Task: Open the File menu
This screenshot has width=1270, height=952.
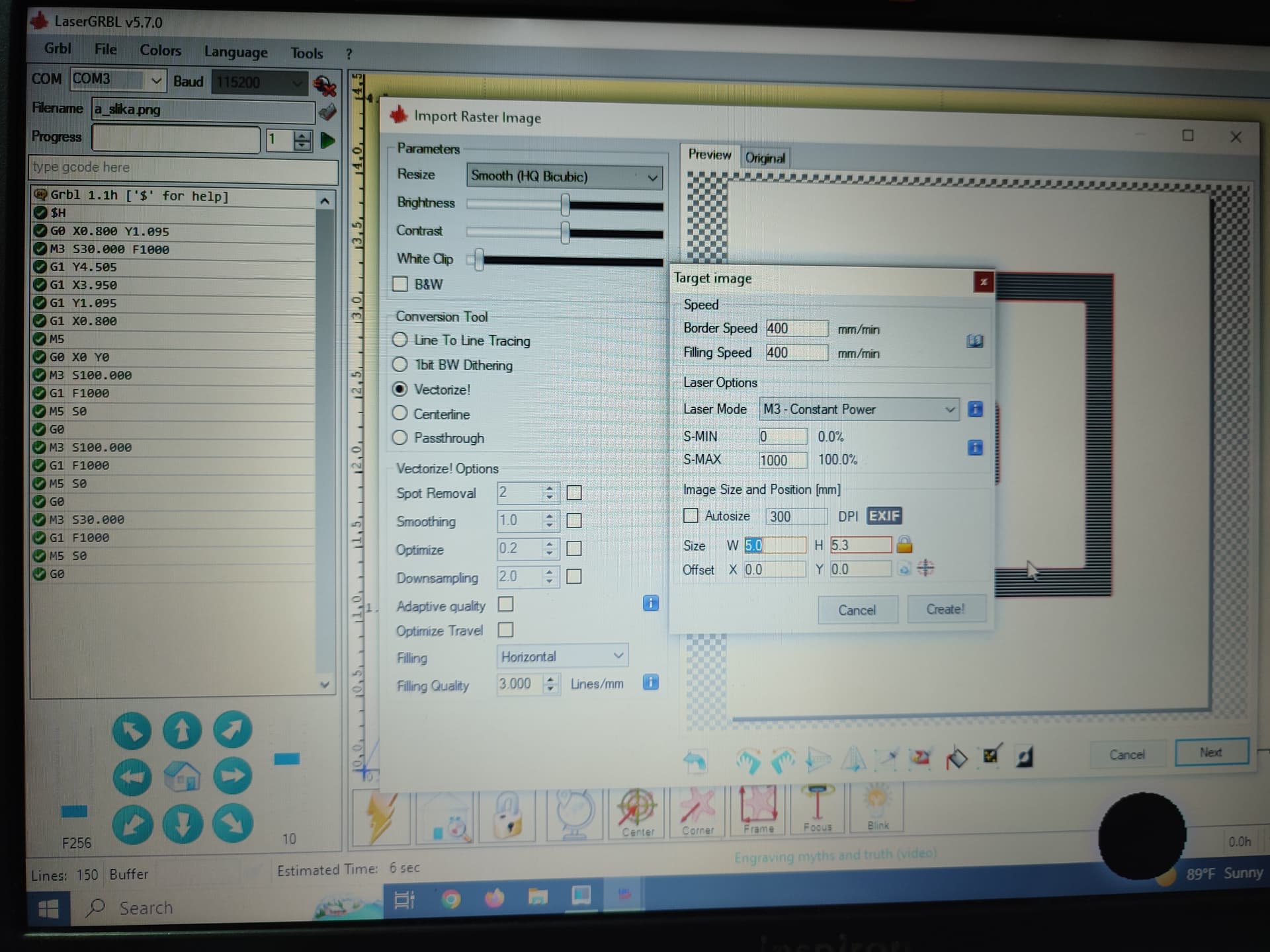Action: click(x=106, y=49)
